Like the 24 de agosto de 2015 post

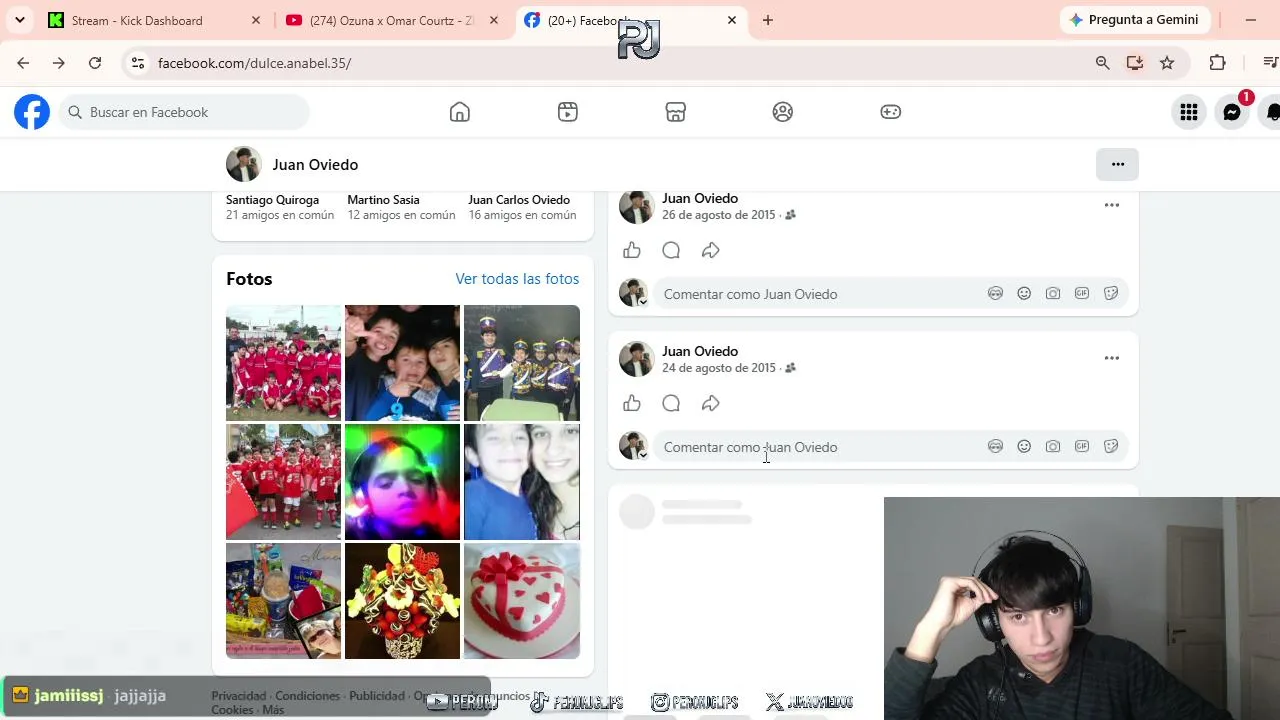pos(632,403)
